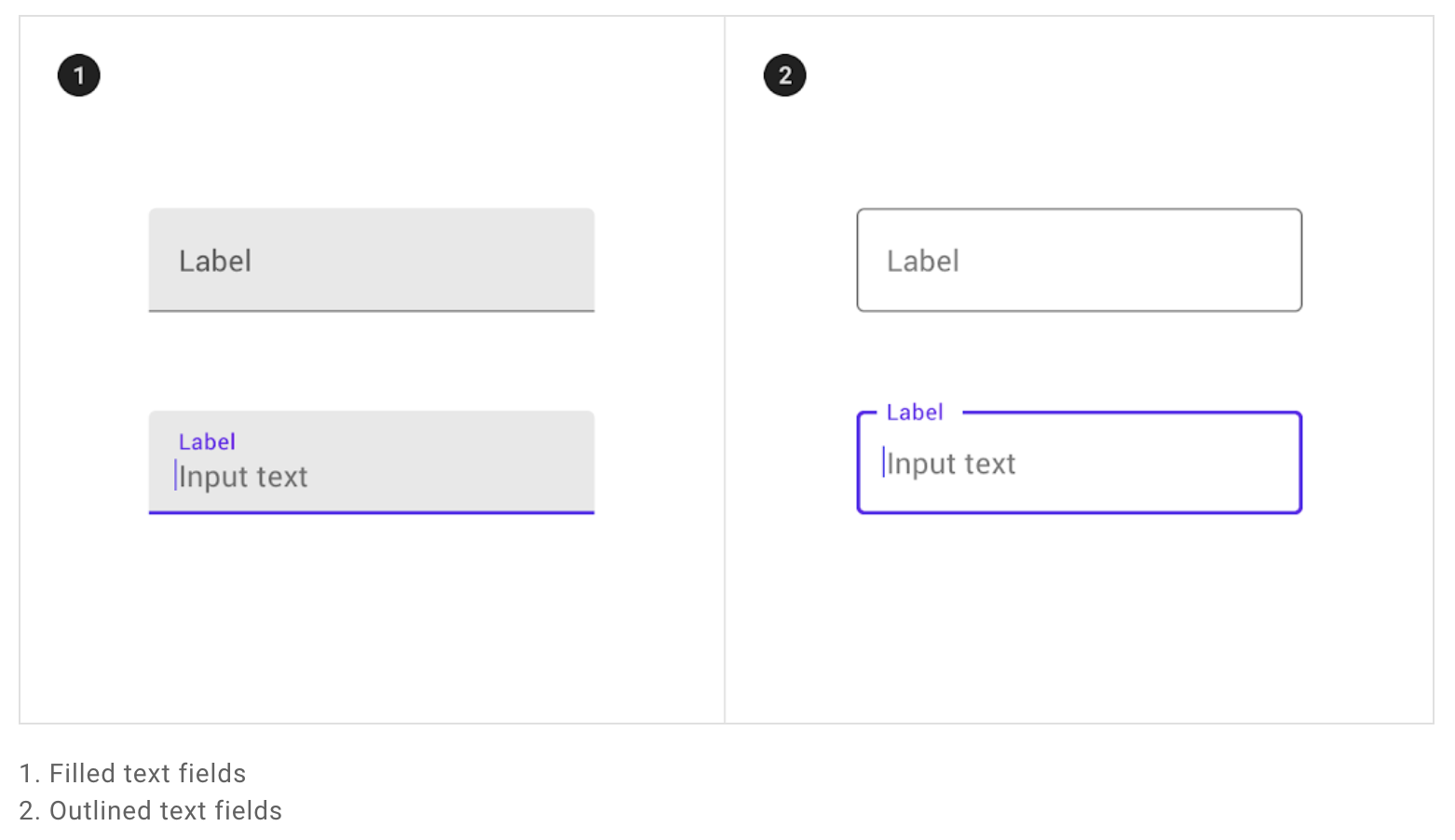Click gray underline of inactive filled field
The height and width of the screenshot is (840, 1455).
pos(372,310)
